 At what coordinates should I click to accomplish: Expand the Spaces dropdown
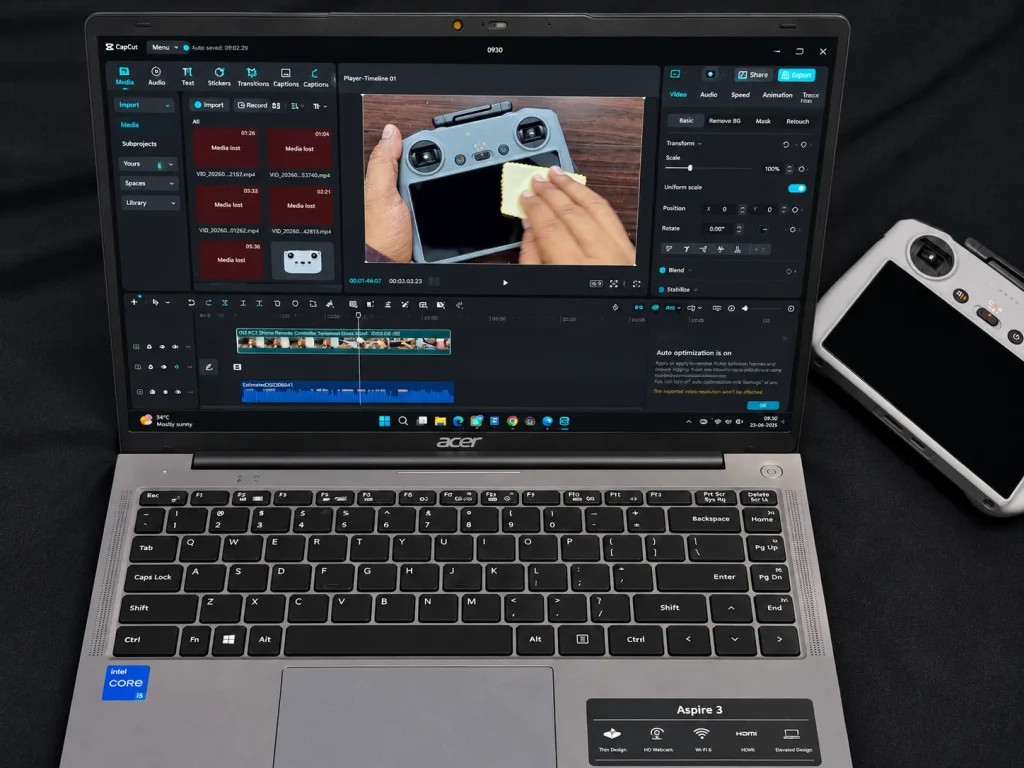149,184
